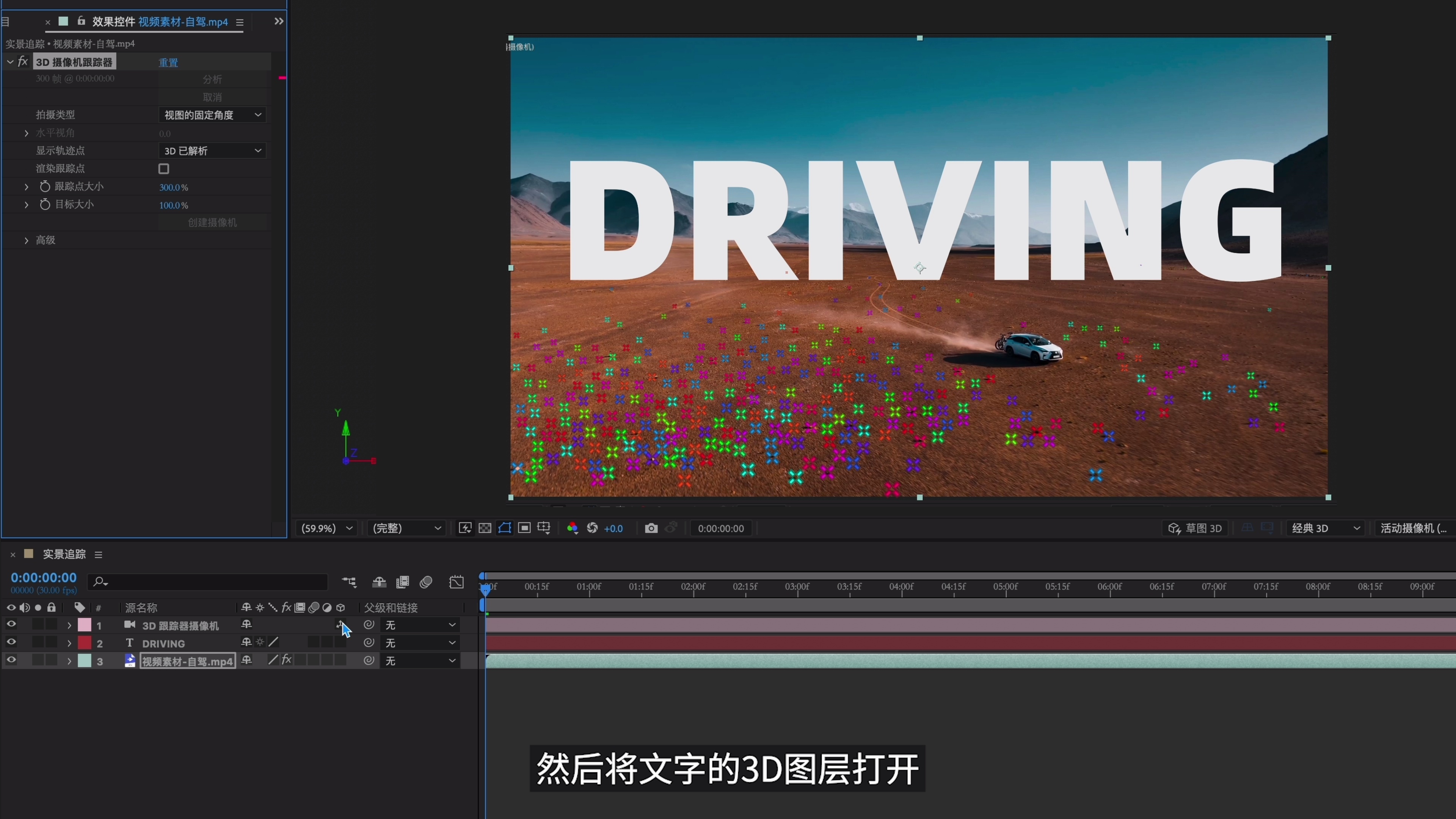Screen dimensions: 1456x819
Task: Toggle continuous rasterize on DRIVING layer
Action: tap(260, 642)
